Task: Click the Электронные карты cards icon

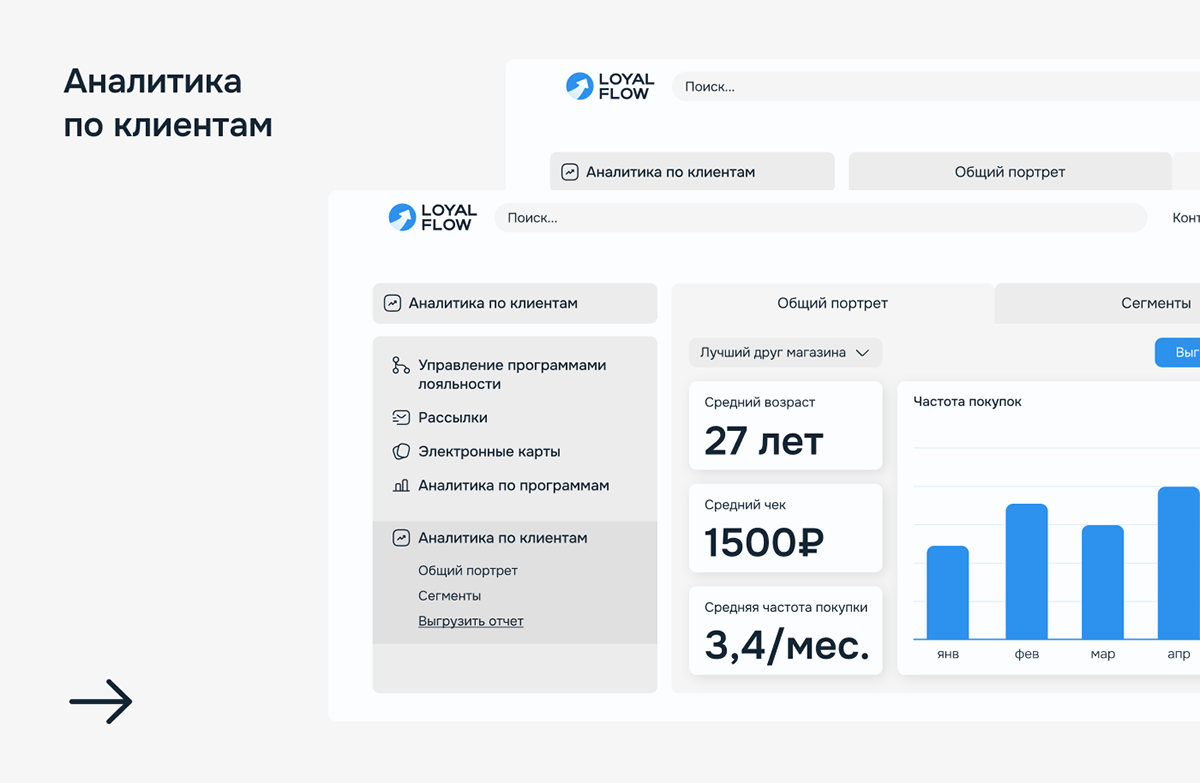Action: tap(401, 452)
